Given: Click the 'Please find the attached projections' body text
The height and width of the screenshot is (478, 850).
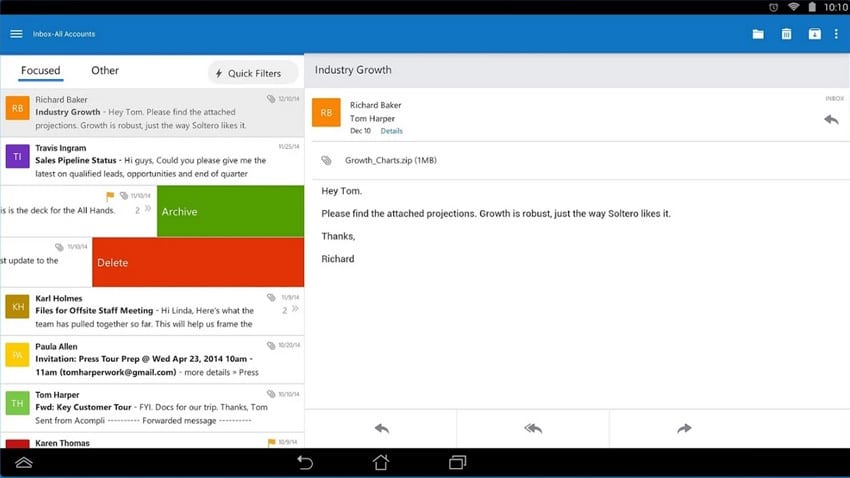Looking at the screenshot, I should coord(495,214).
